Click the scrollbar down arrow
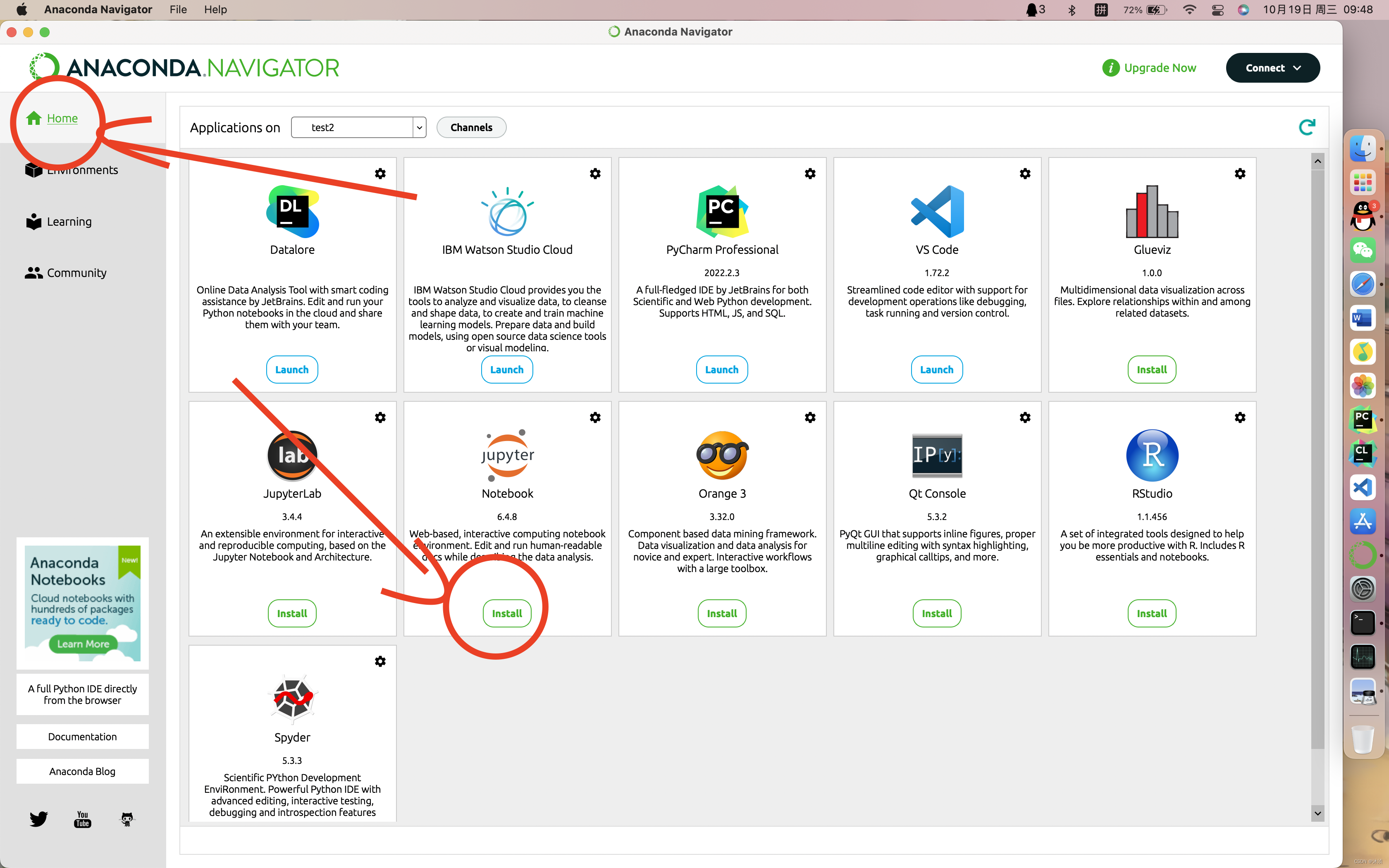1389x868 pixels. pyautogui.click(x=1317, y=813)
